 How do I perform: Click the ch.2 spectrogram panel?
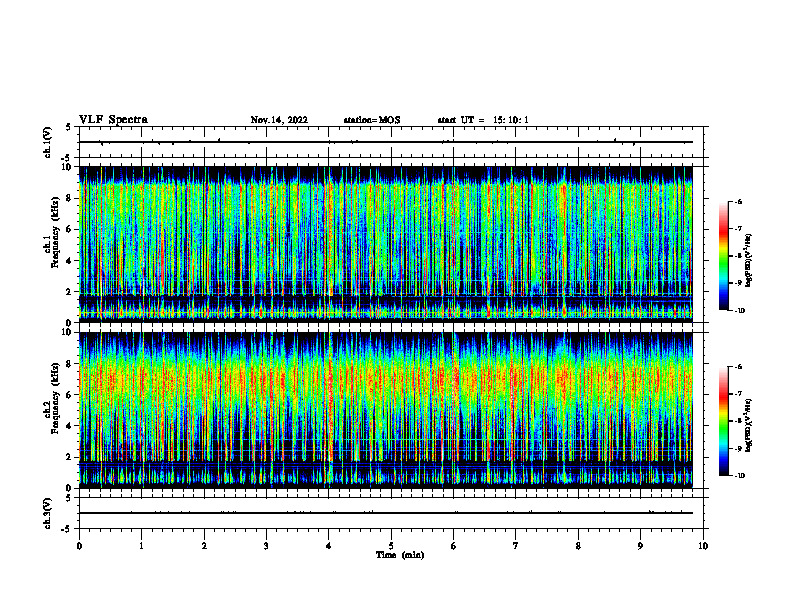coord(386,410)
